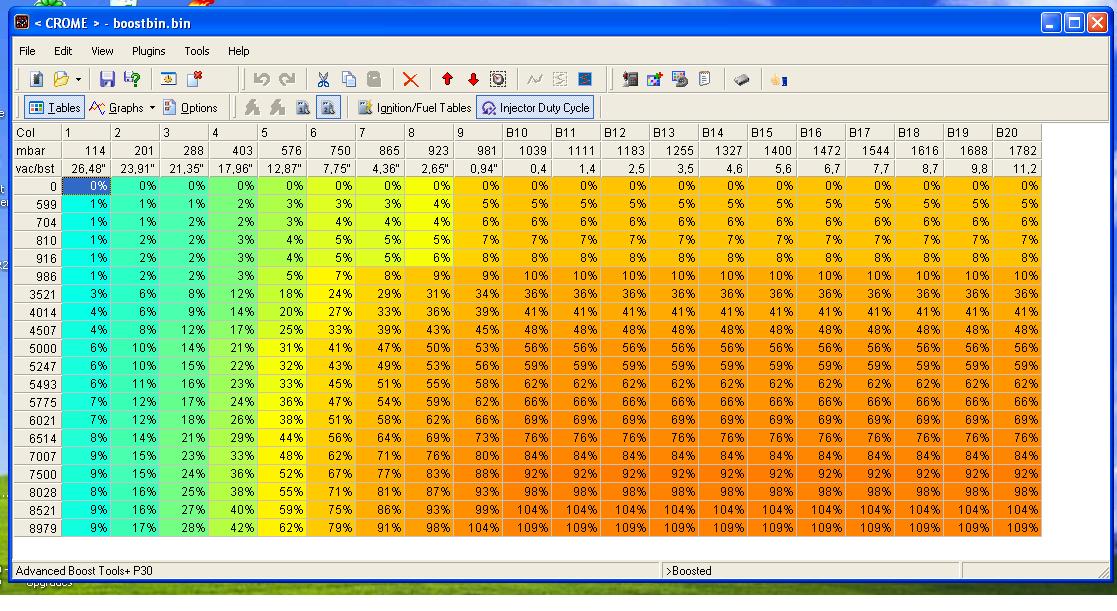The width and height of the screenshot is (1117, 611).
Task: Open the Plugins menu
Action: (149, 51)
